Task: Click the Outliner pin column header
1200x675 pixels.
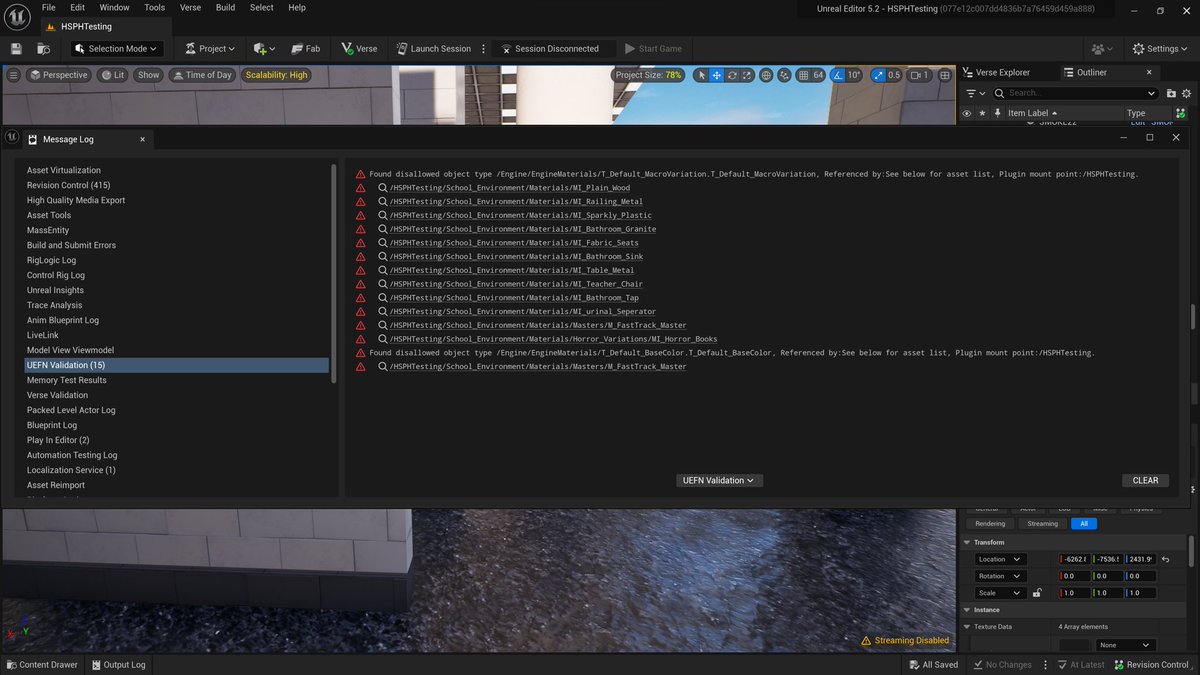Action: [997, 114]
